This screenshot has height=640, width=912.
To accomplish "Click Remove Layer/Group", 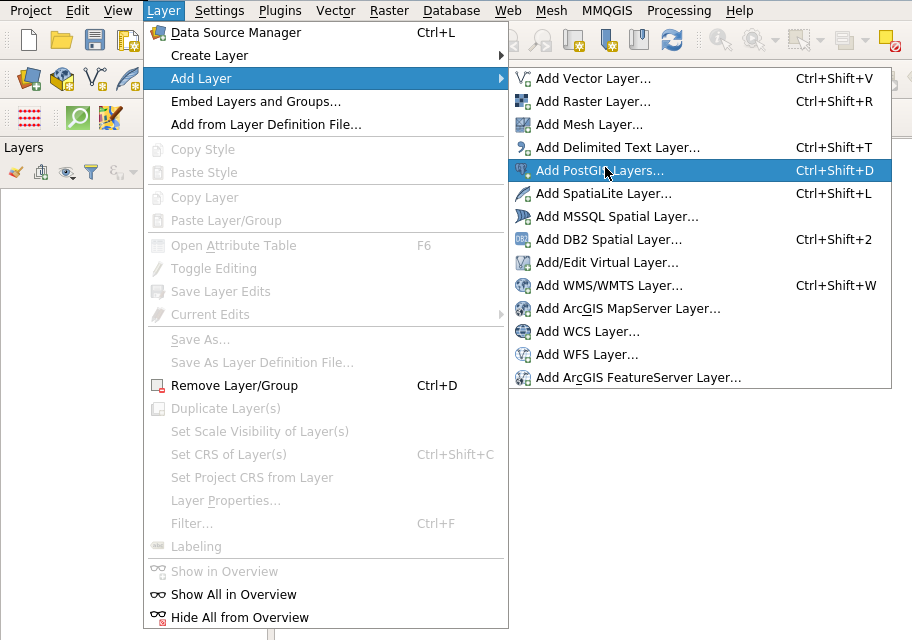I will 234,386.
